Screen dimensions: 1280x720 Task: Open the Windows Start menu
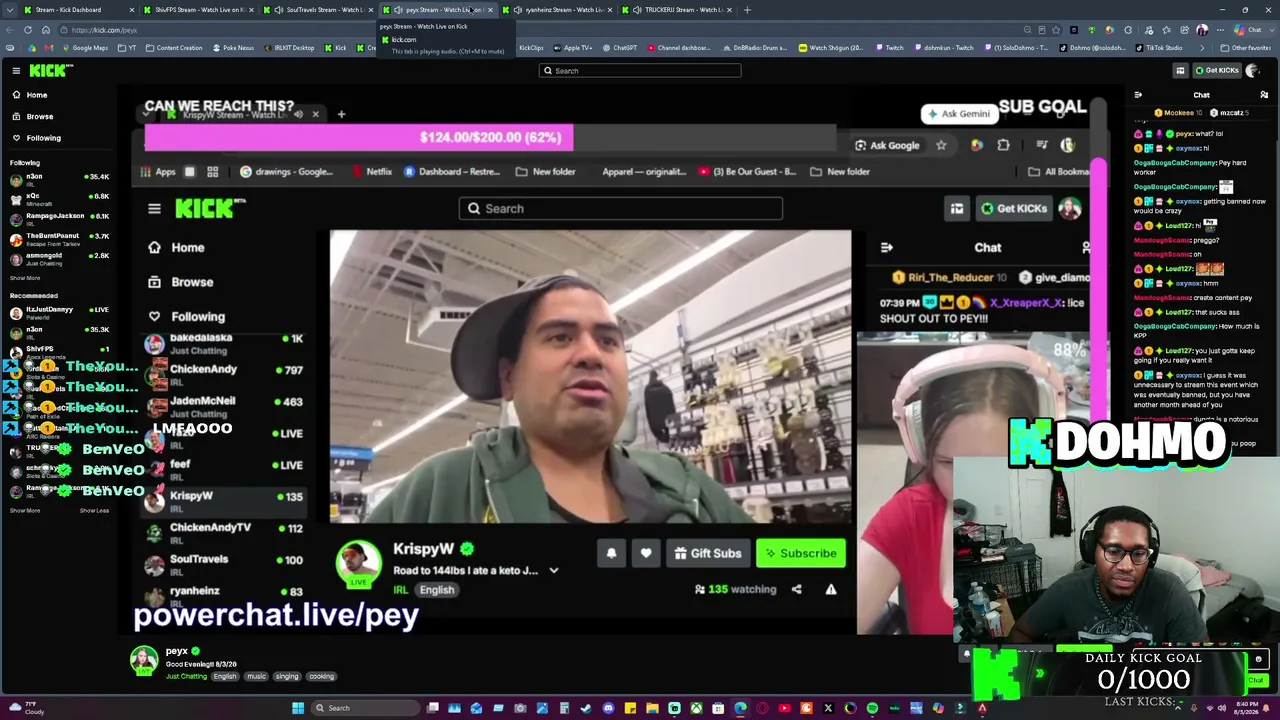[x=298, y=708]
